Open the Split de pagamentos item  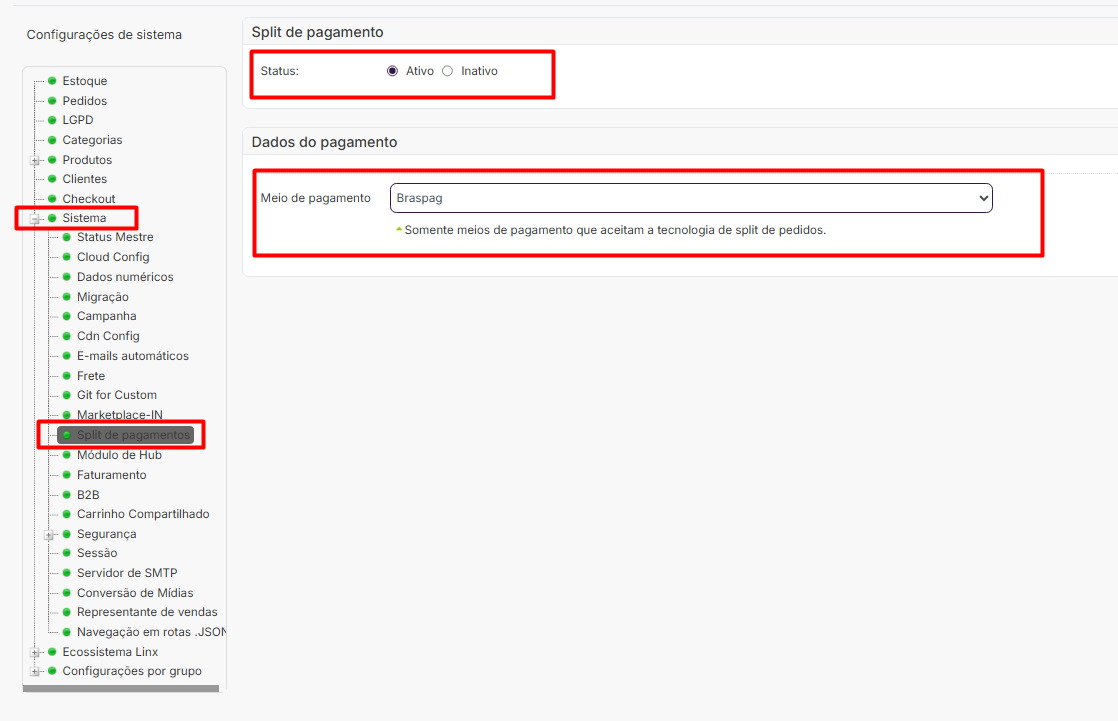133,435
